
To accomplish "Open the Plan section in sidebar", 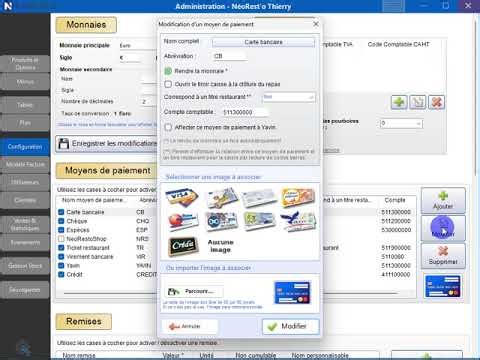I will click(x=25, y=123).
